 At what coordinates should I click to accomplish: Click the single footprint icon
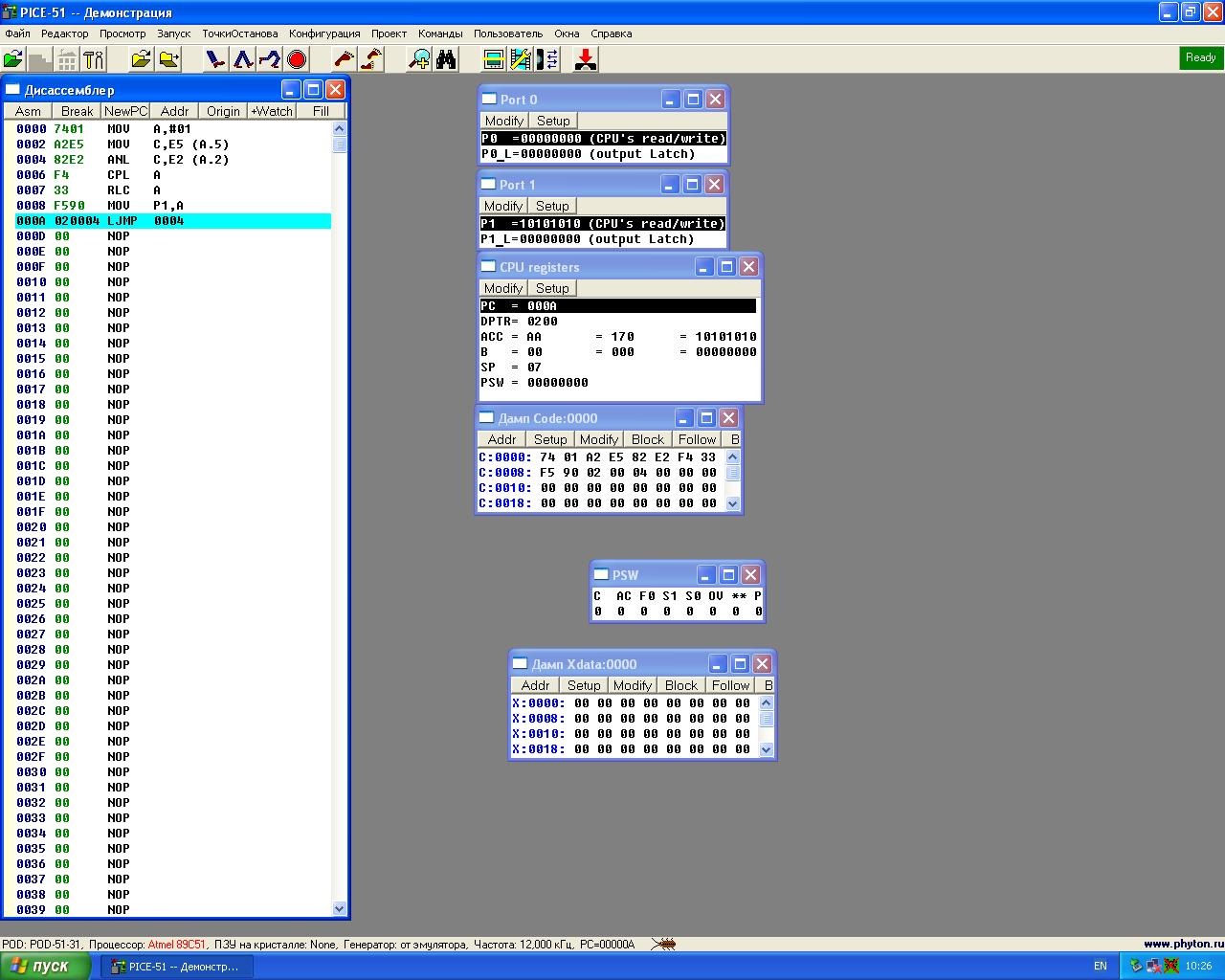[x=344, y=59]
